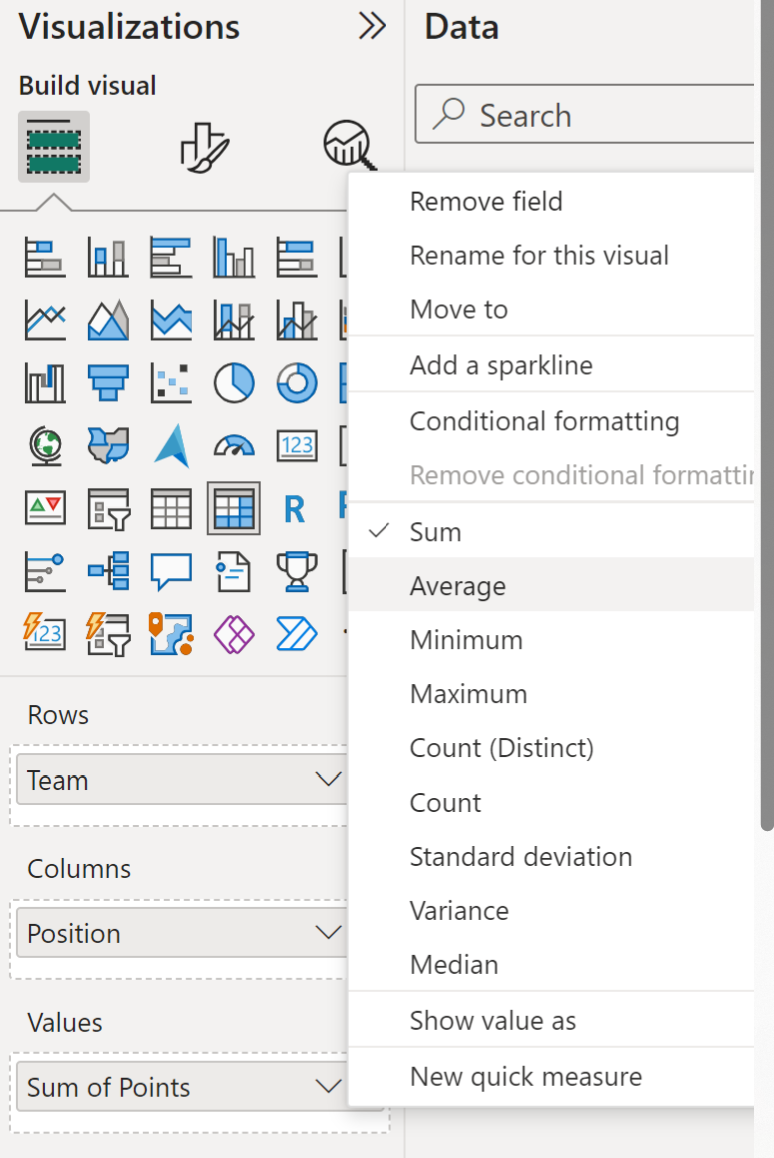774x1158 pixels.
Task: Expand the Sum of Points dropdown chevron
Action: point(328,1086)
